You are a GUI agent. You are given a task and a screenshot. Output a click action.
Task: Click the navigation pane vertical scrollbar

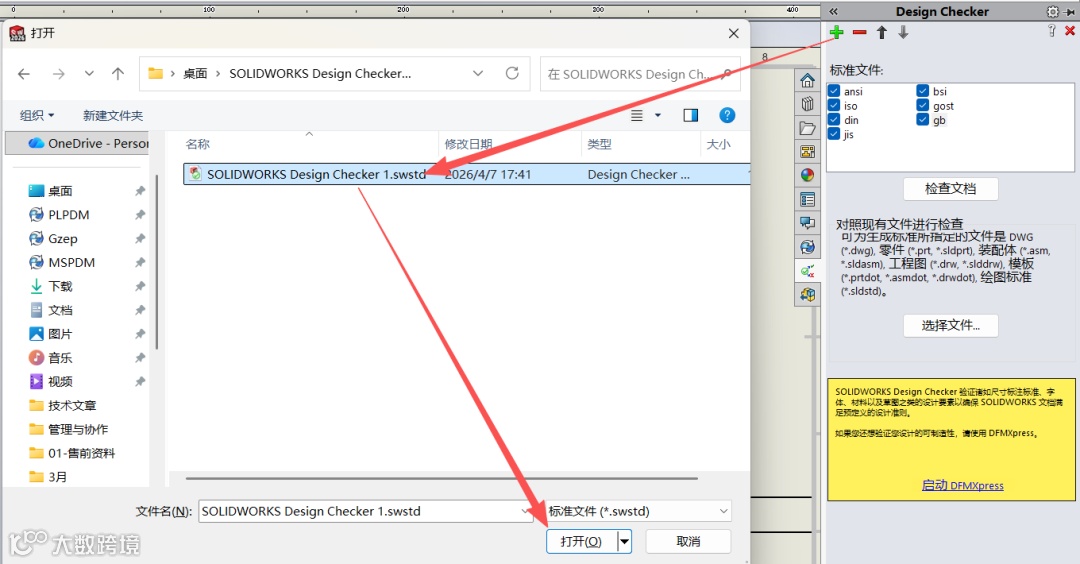[158, 262]
